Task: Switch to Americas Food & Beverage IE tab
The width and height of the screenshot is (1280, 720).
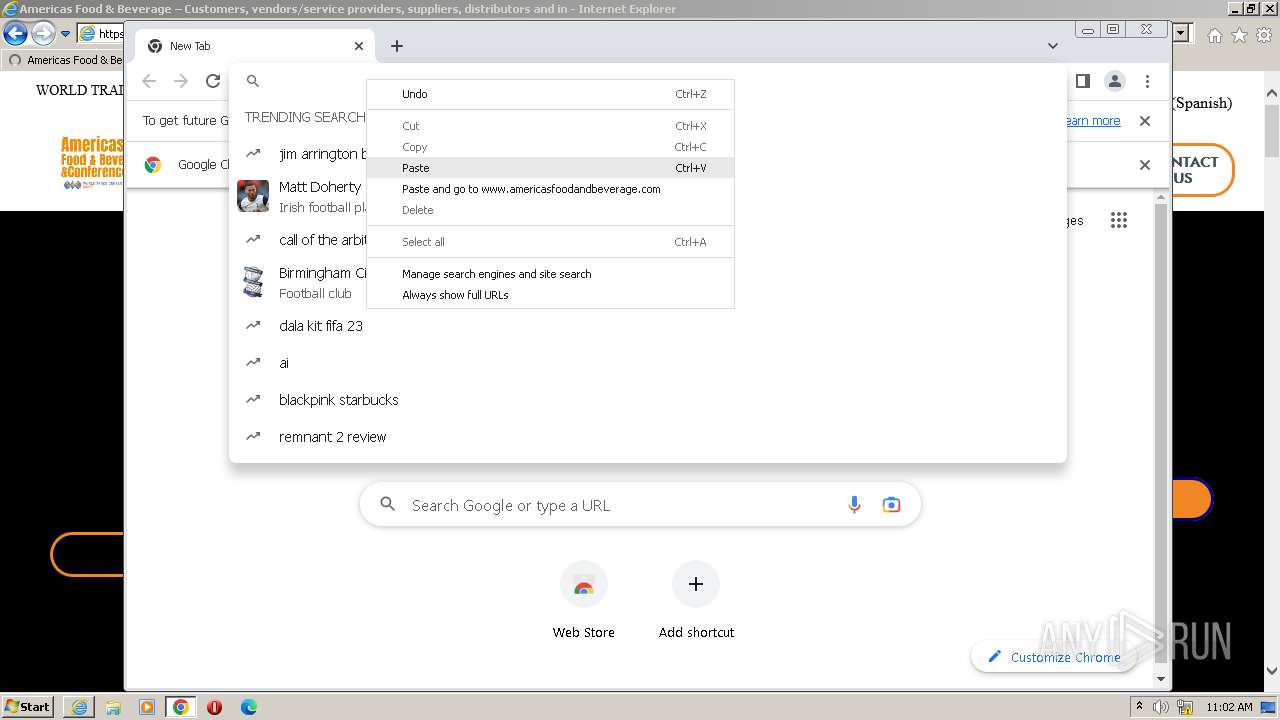Action: point(65,60)
